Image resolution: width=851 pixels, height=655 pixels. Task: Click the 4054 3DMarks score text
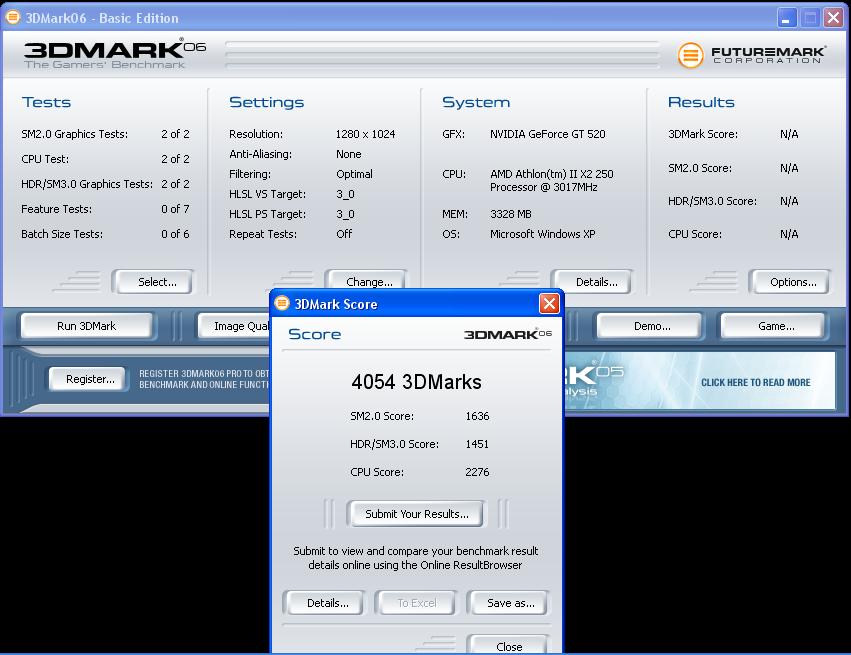coord(416,382)
